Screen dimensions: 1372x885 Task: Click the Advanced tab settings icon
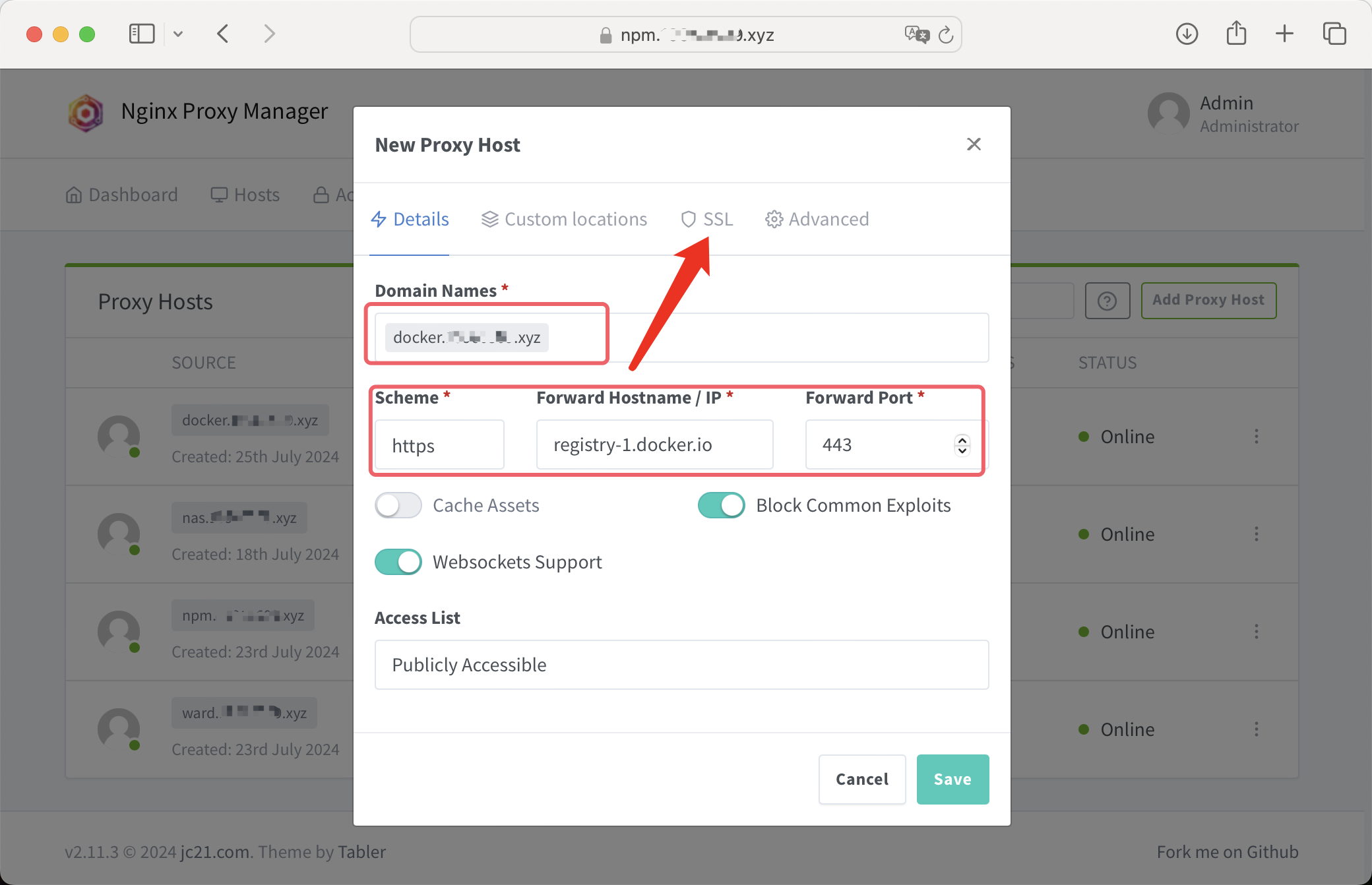click(x=774, y=219)
